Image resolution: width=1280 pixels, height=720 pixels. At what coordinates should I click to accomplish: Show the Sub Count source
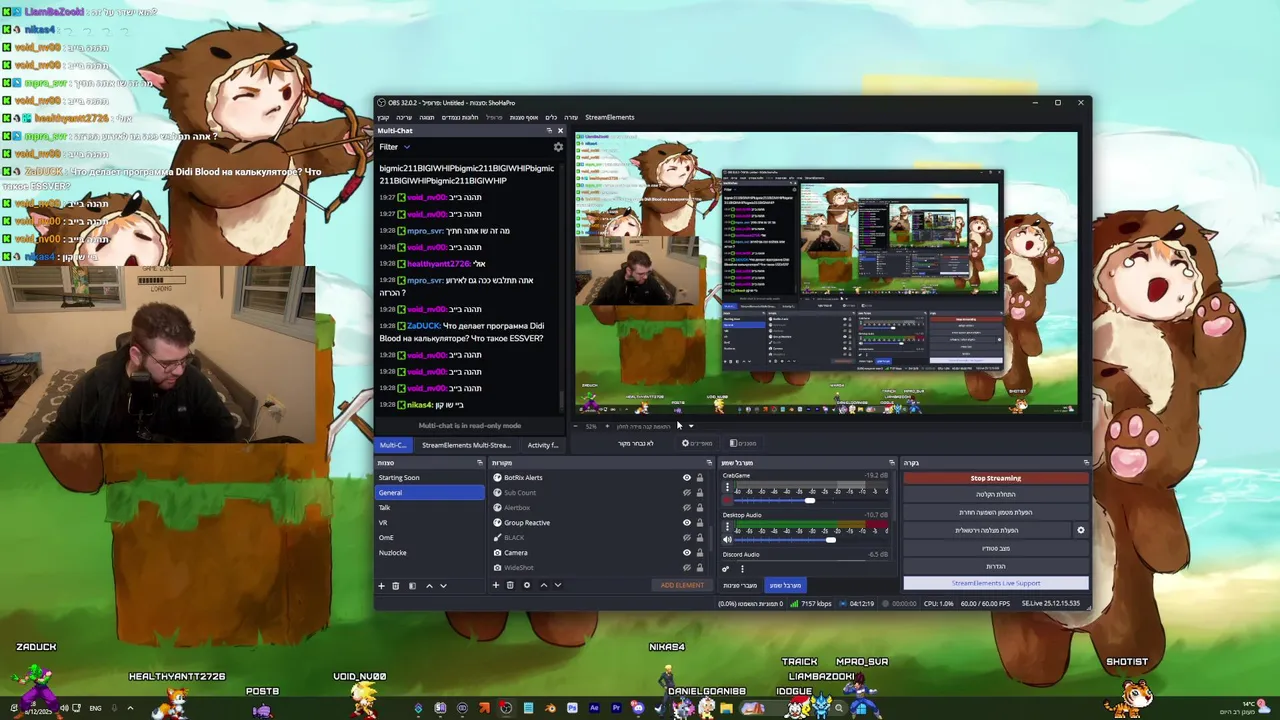pos(687,493)
